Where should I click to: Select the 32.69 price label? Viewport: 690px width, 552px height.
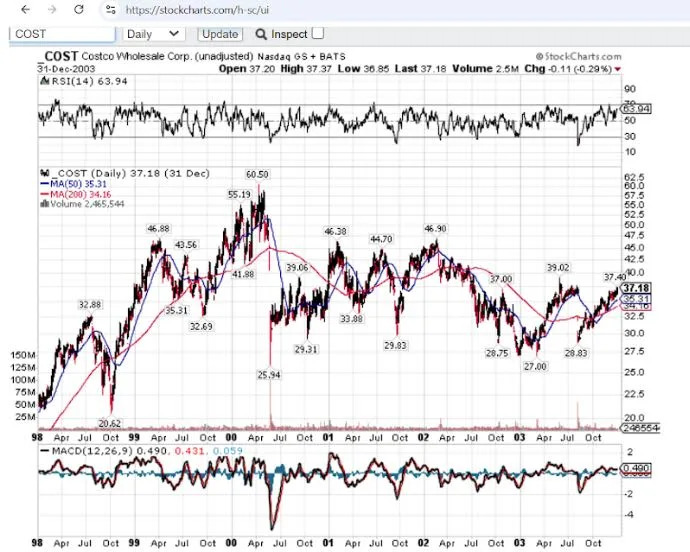[201, 326]
